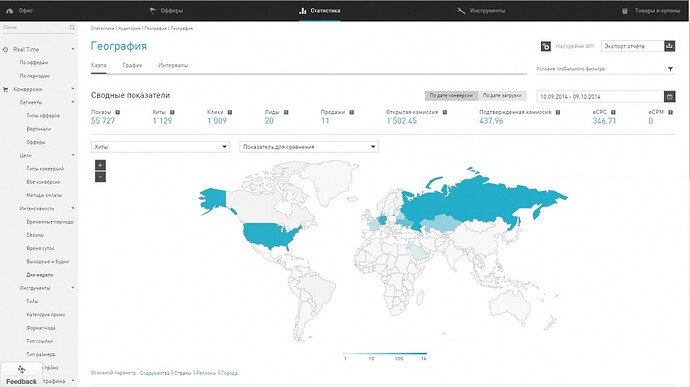The image size is (690, 387).
Task: Click the map color scale legend
Action: point(385,356)
